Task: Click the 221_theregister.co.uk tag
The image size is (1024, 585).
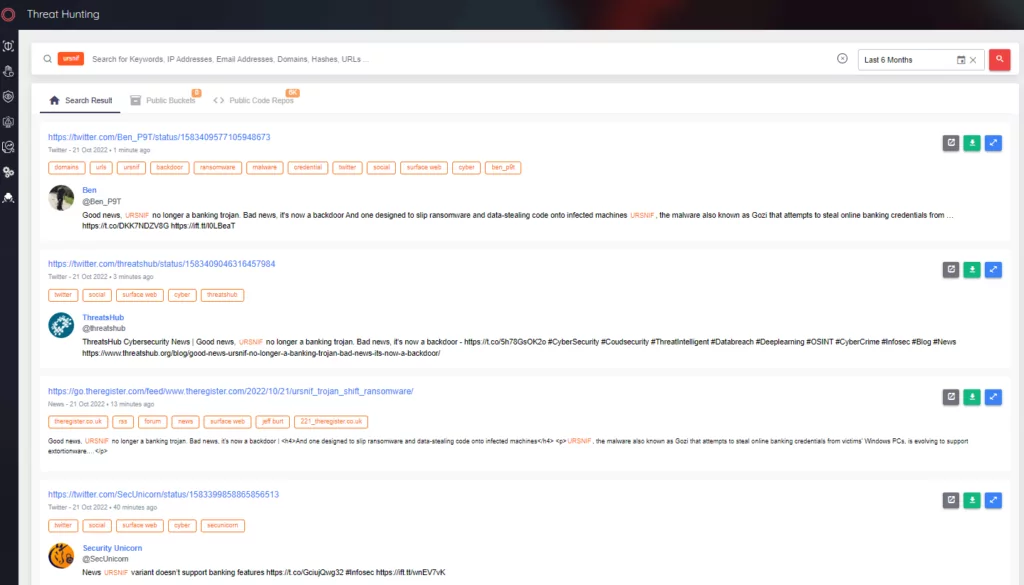Action: pyautogui.click(x=331, y=422)
